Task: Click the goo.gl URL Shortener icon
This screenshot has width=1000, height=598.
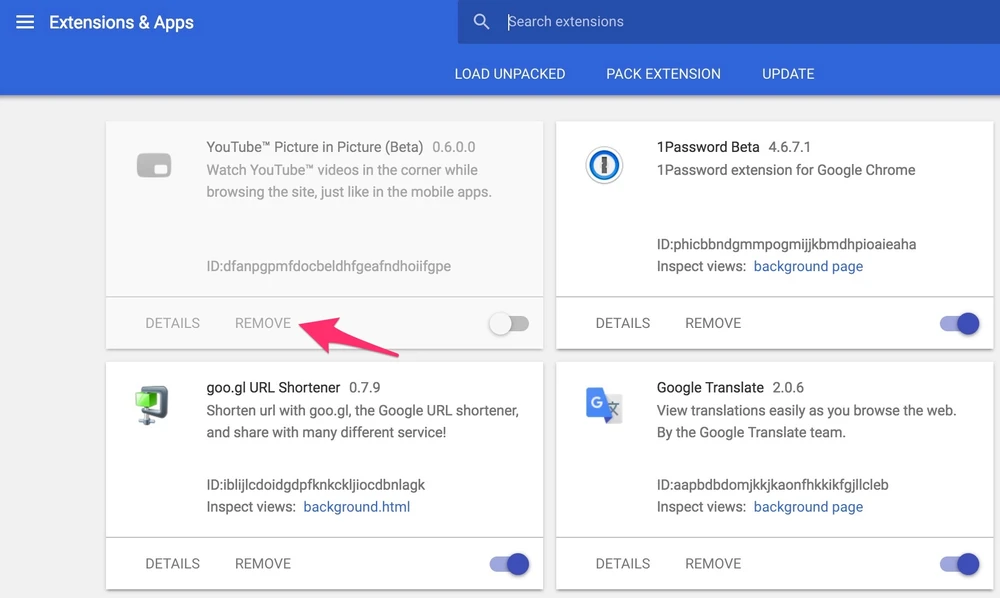Action: (x=153, y=405)
